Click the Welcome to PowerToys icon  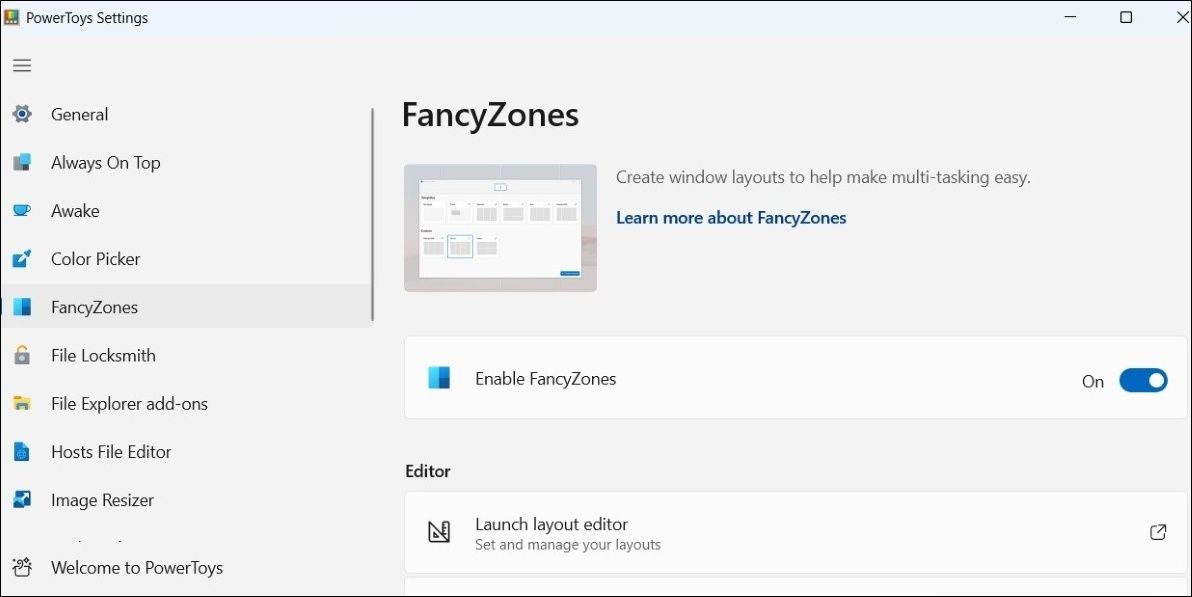[22, 567]
